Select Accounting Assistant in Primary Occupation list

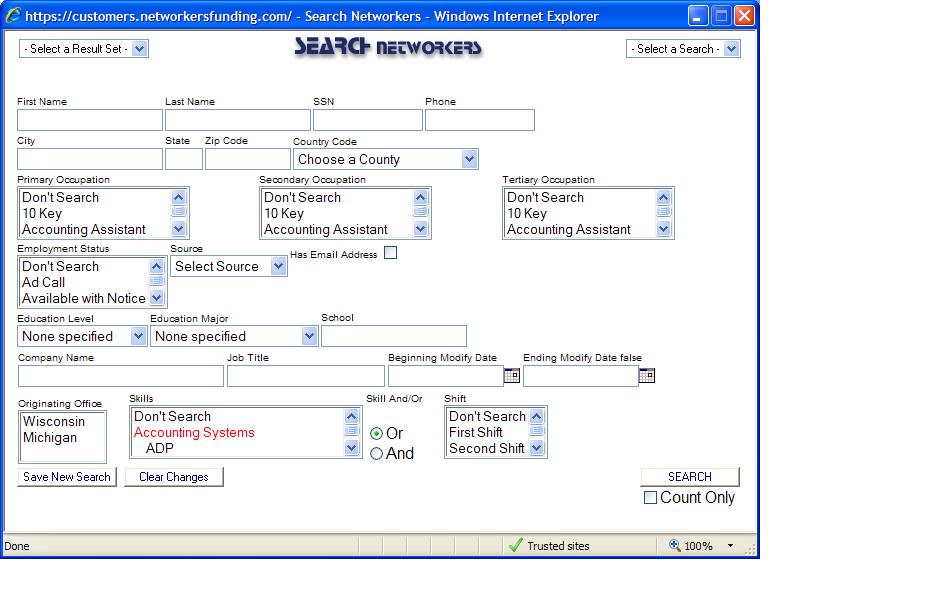tap(95, 230)
